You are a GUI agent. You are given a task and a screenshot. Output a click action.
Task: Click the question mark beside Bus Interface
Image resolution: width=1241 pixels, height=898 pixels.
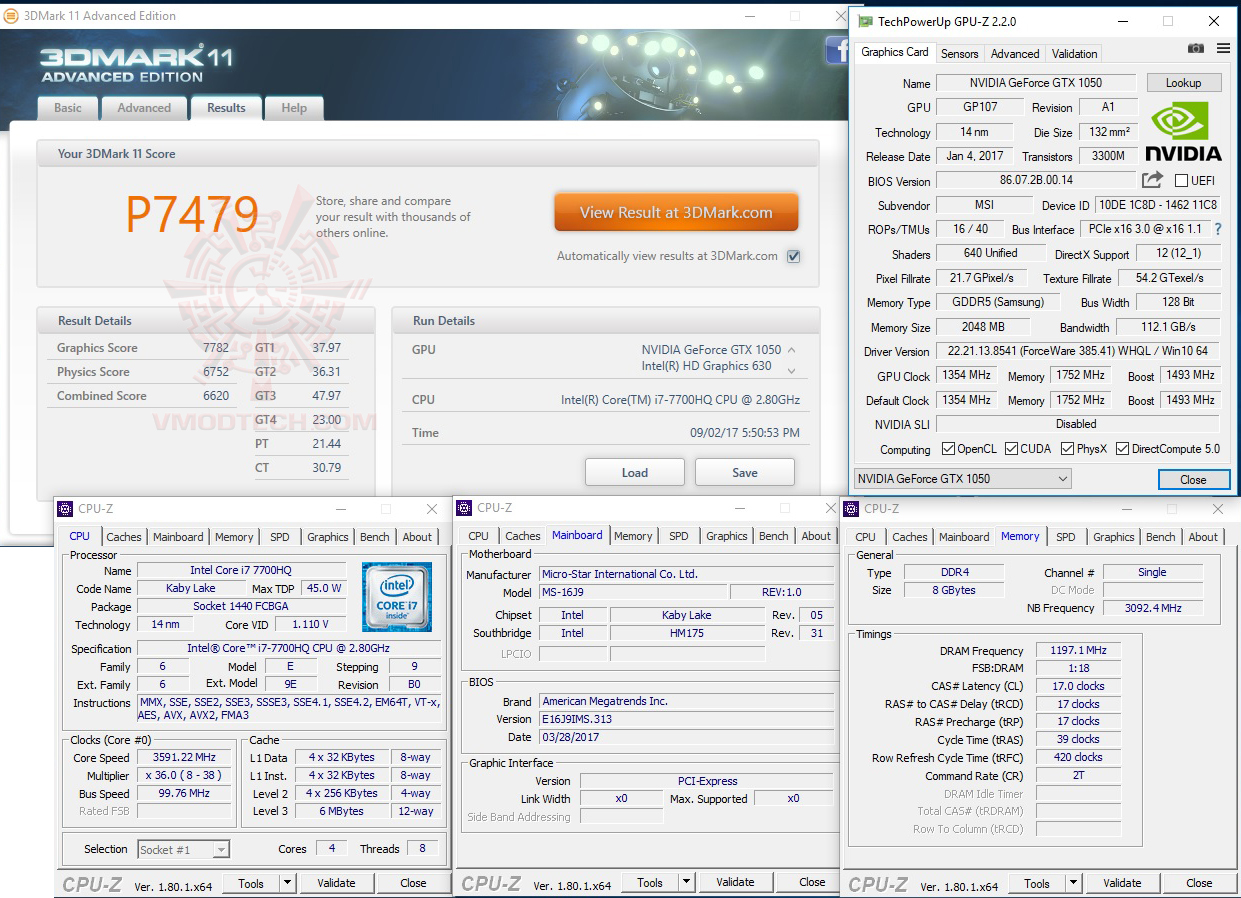(x=1217, y=228)
